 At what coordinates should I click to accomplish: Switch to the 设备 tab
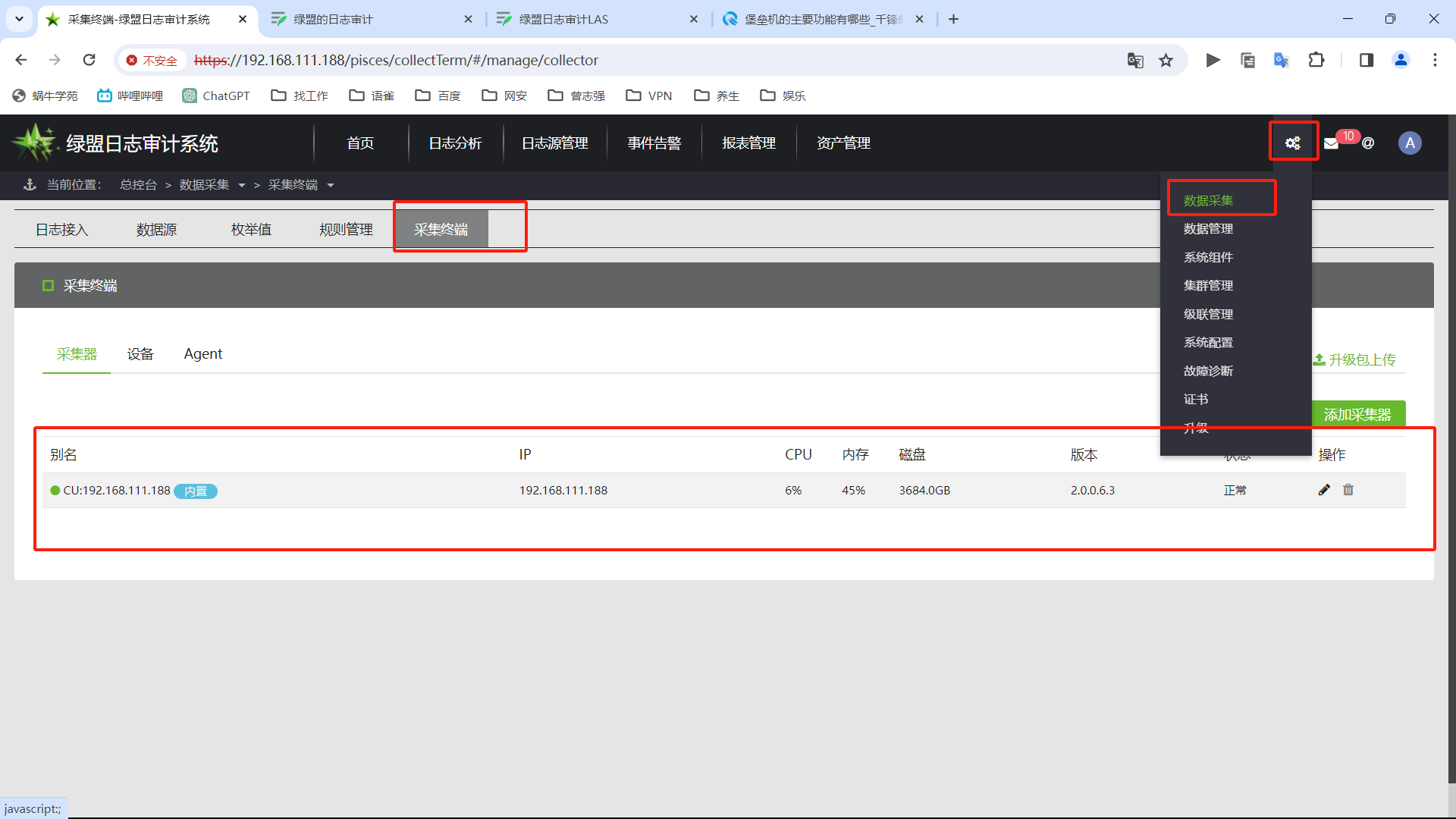(140, 353)
